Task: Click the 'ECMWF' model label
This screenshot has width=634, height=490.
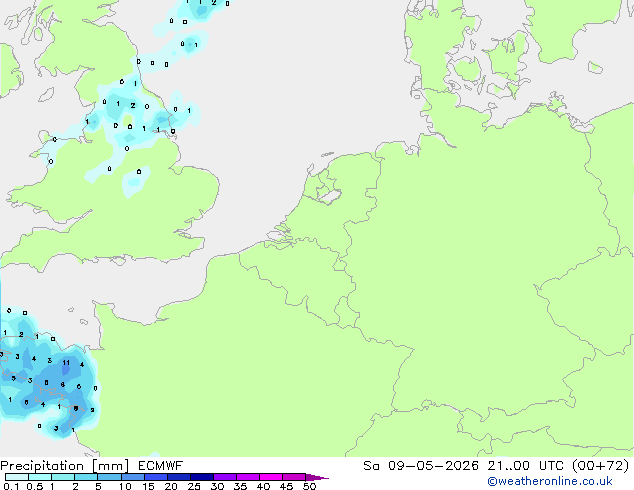Action: click(160, 466)
